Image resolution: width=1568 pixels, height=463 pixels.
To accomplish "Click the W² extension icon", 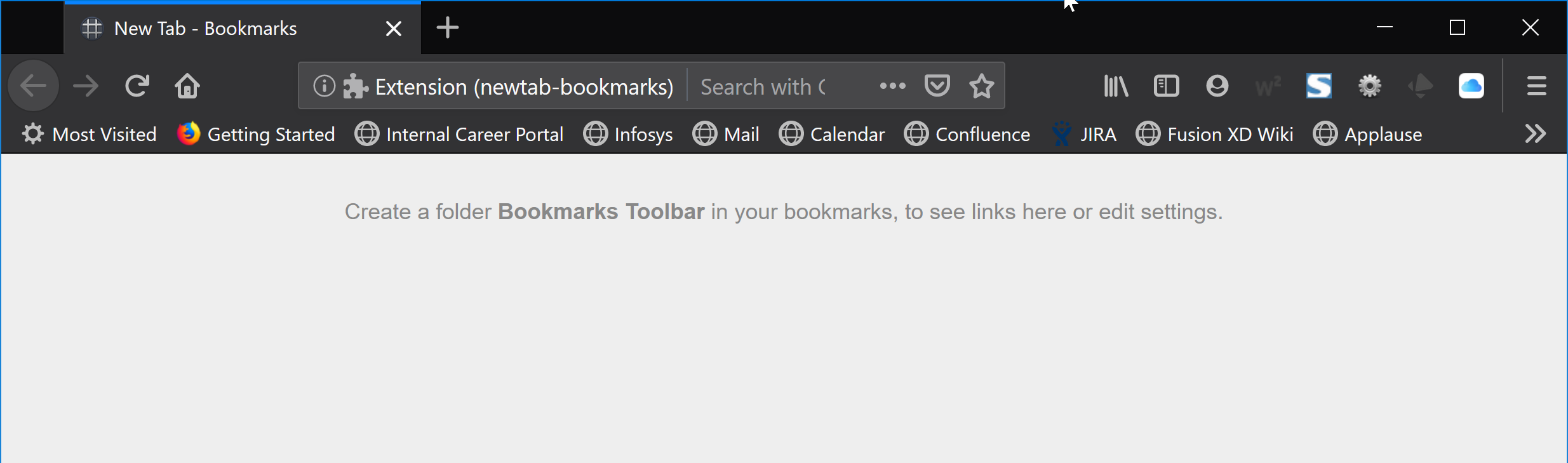I will click(1268, 86).
